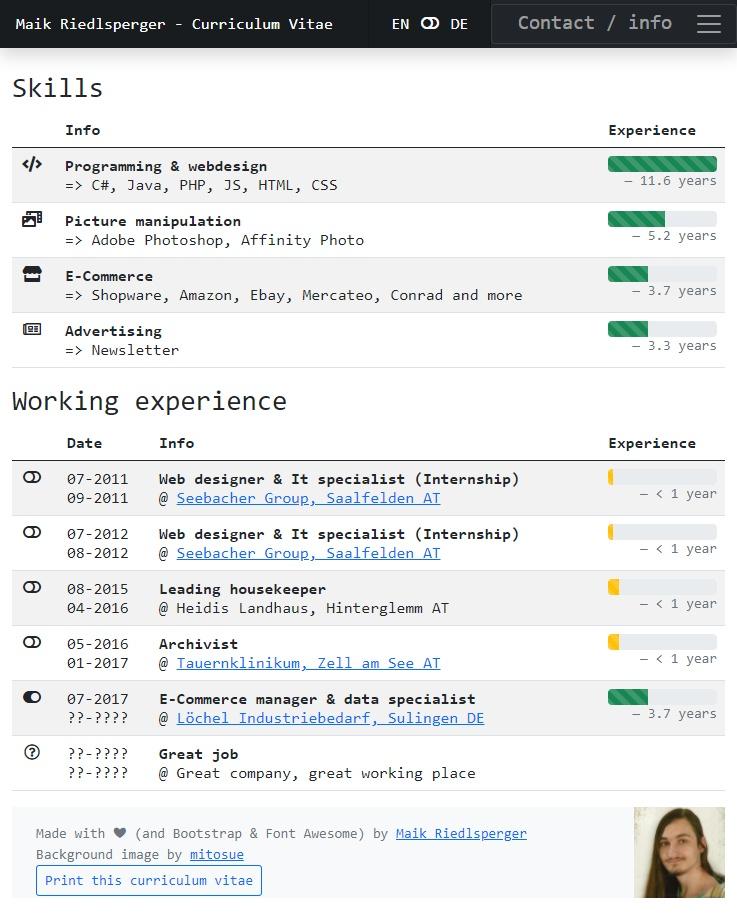The image size is (737, 920).
Task: Click the question mark icon beside Great job
Action: (32, 752)
